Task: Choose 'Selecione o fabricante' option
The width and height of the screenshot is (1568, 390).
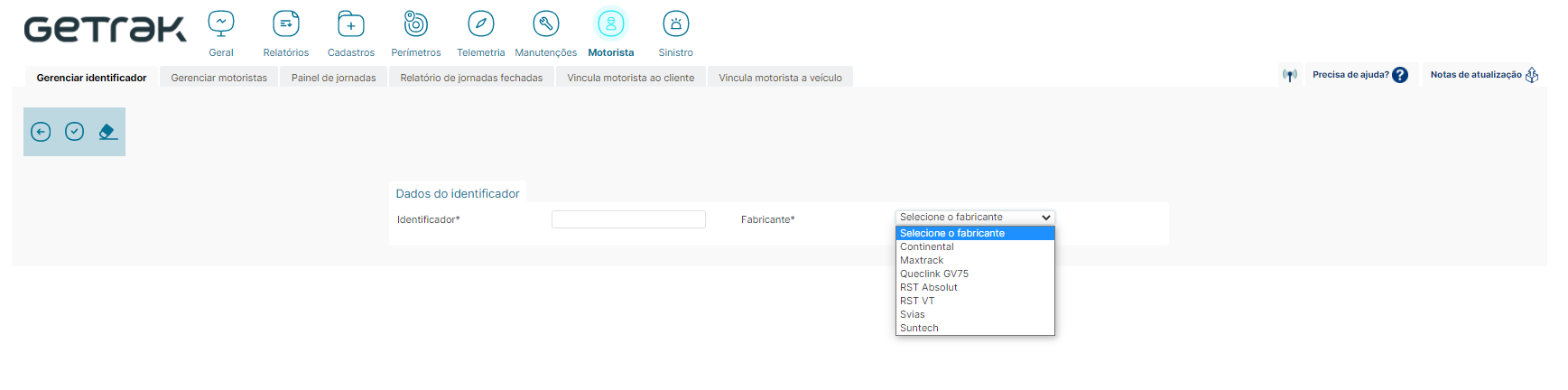Action: 975,233
